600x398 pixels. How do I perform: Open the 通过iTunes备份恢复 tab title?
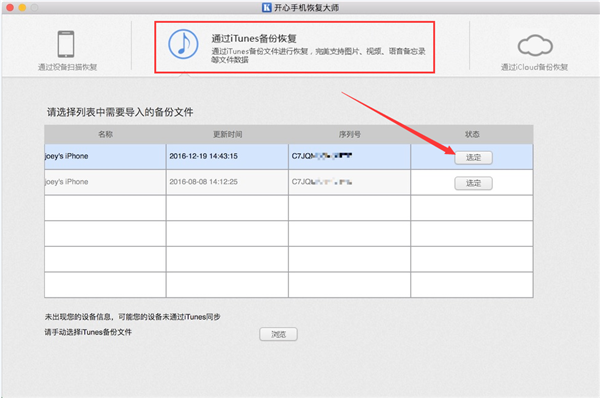(254, 39)
